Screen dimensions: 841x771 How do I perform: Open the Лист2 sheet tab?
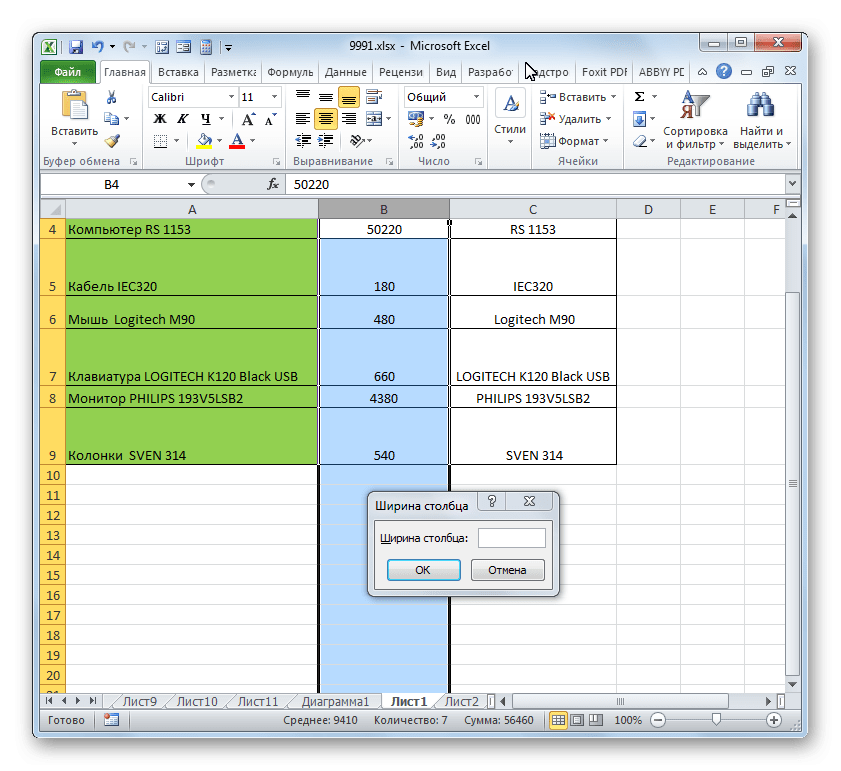pyautogui.click(x=461, y=701)
